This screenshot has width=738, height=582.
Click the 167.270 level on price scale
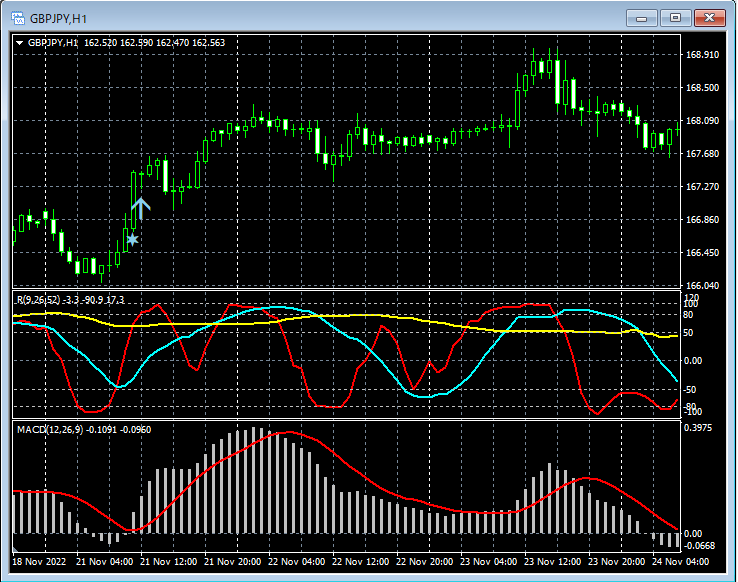tap(704, 187)
